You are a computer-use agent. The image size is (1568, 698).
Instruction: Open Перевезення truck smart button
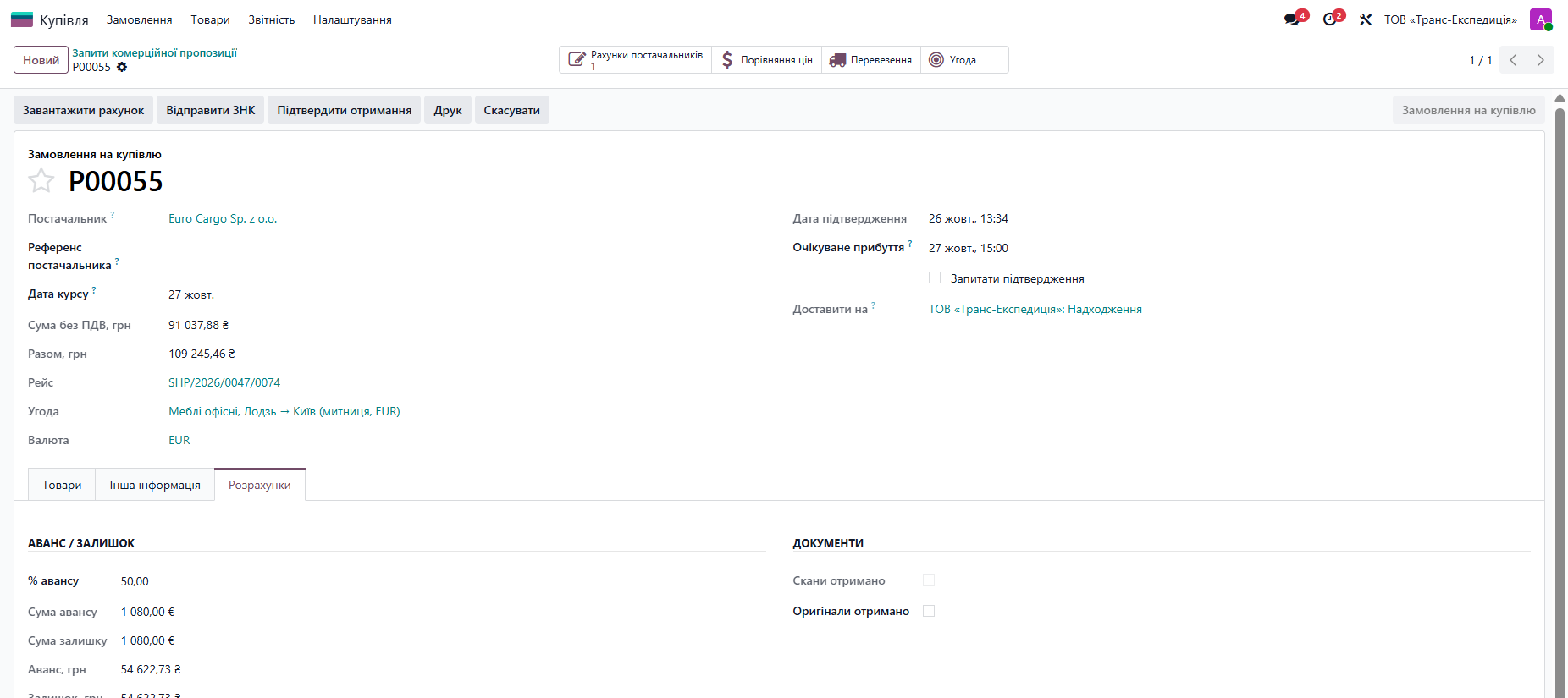pyautogui.click(x=871, y=60)
